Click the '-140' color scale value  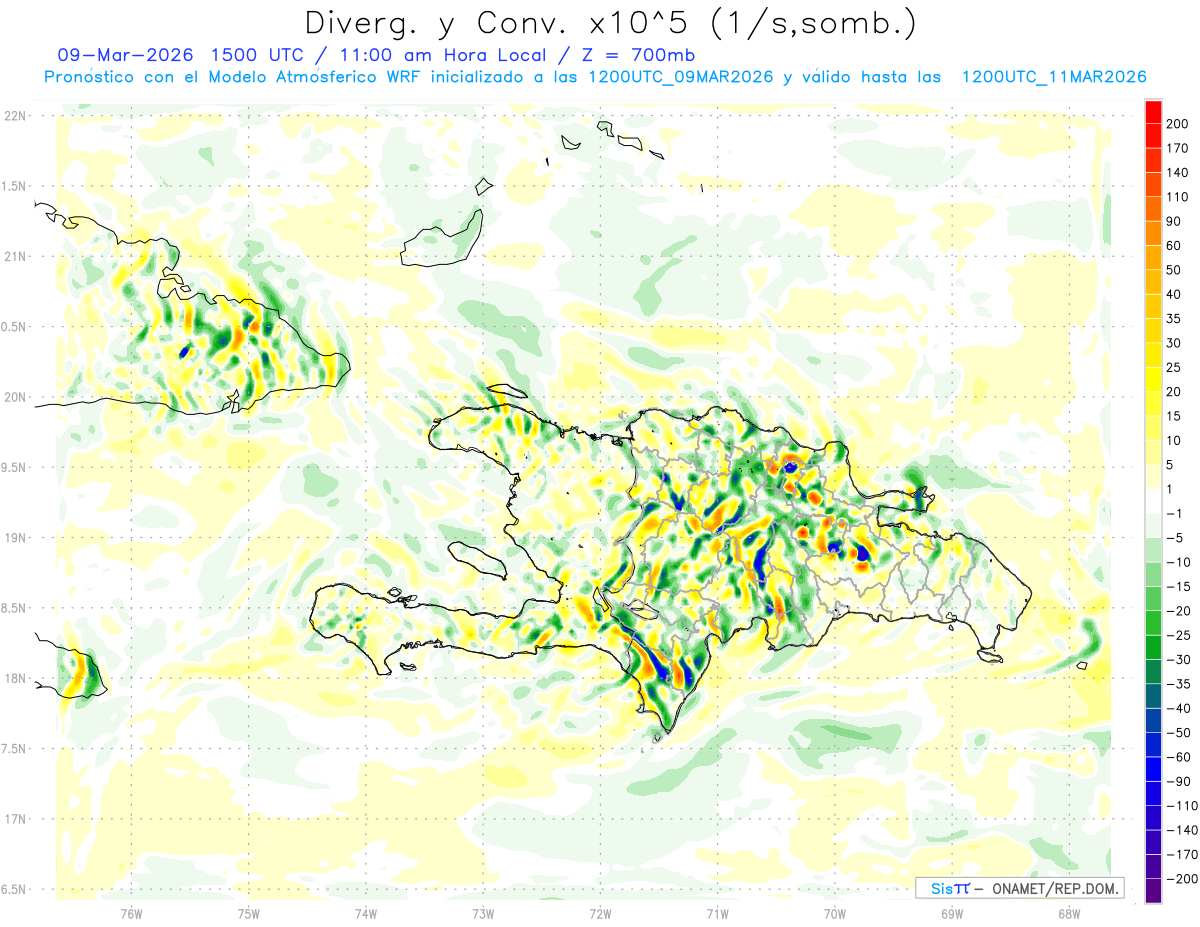pos(1181,830)
